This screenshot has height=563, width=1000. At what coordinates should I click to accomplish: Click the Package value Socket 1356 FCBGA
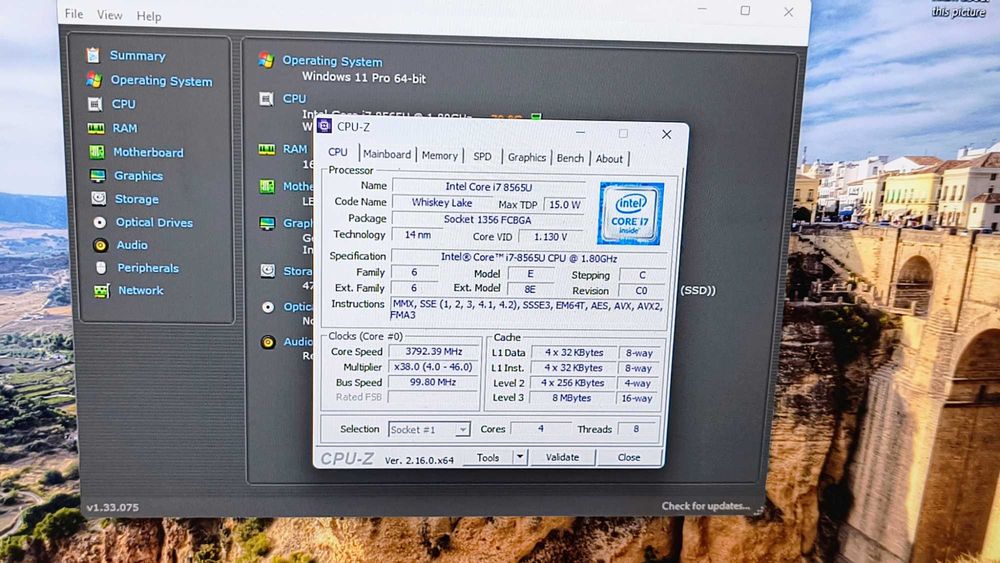(x=487, y=219)
